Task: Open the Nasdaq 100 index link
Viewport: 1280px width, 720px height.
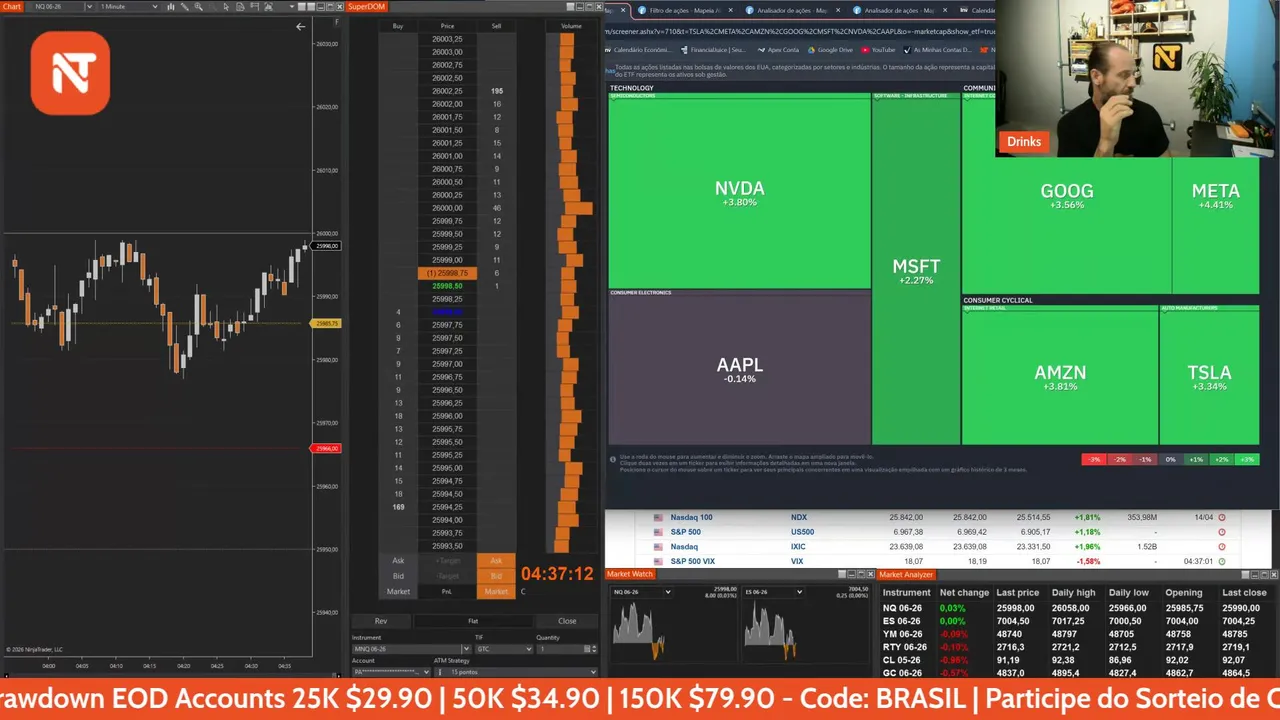Action: 691,518
